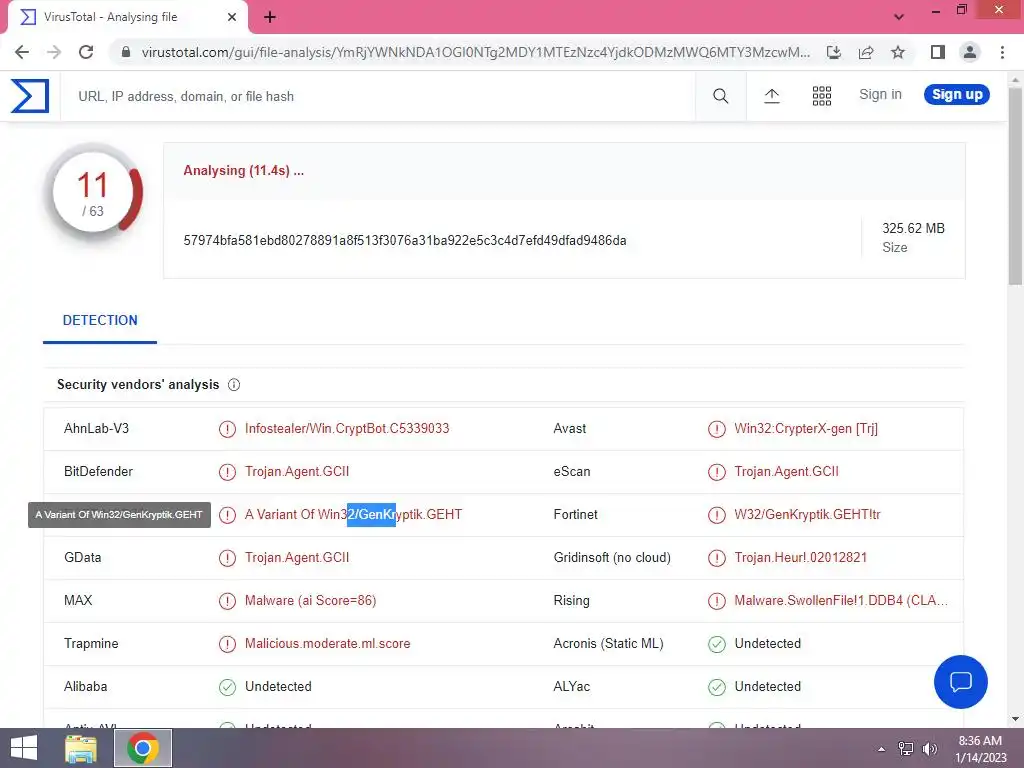Show hidden tray icons arrow
Viewport: 1024px width, 768px height.
pos(882,749)
